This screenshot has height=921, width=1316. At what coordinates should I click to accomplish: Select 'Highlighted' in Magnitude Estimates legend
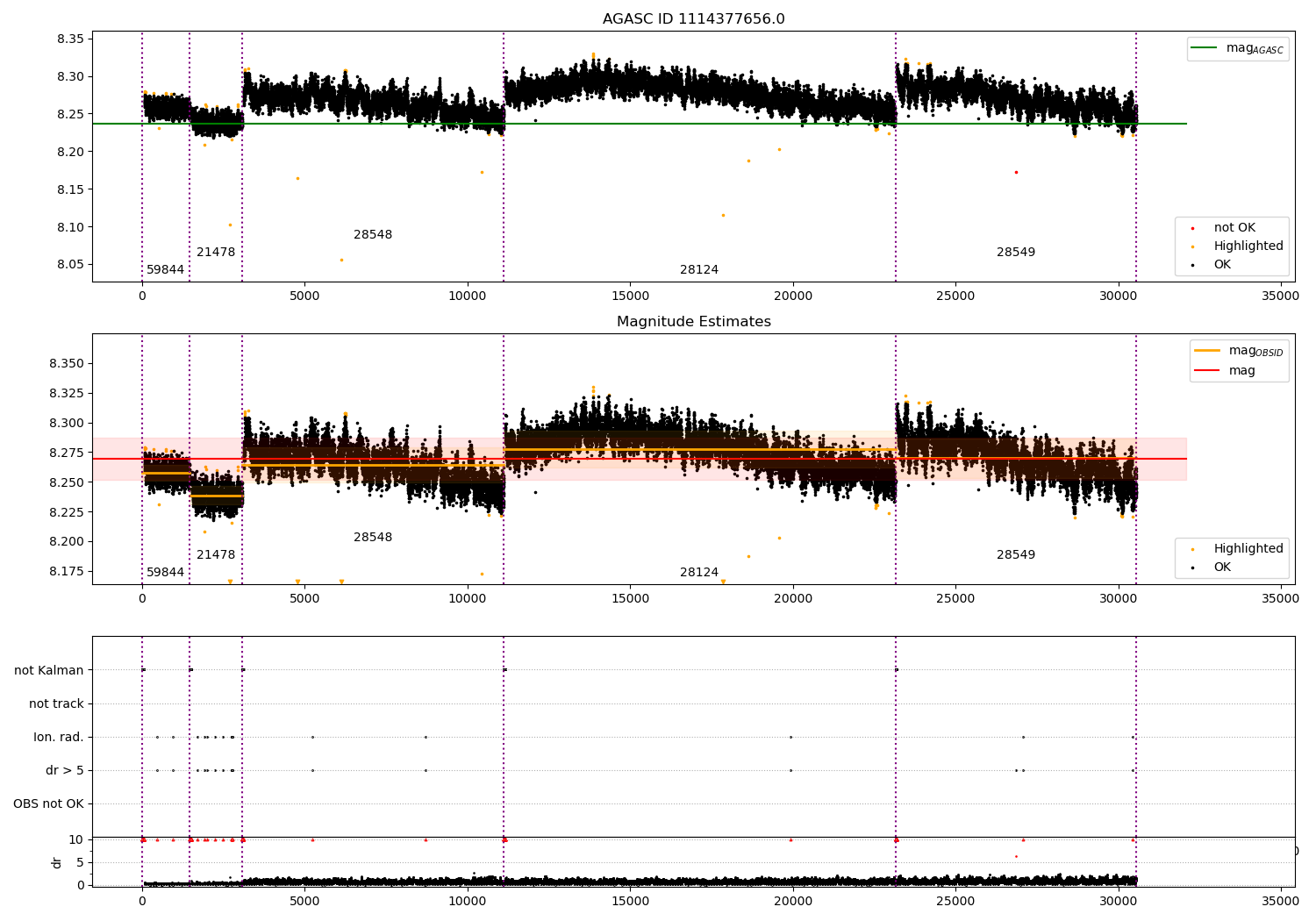(1248, 549)
